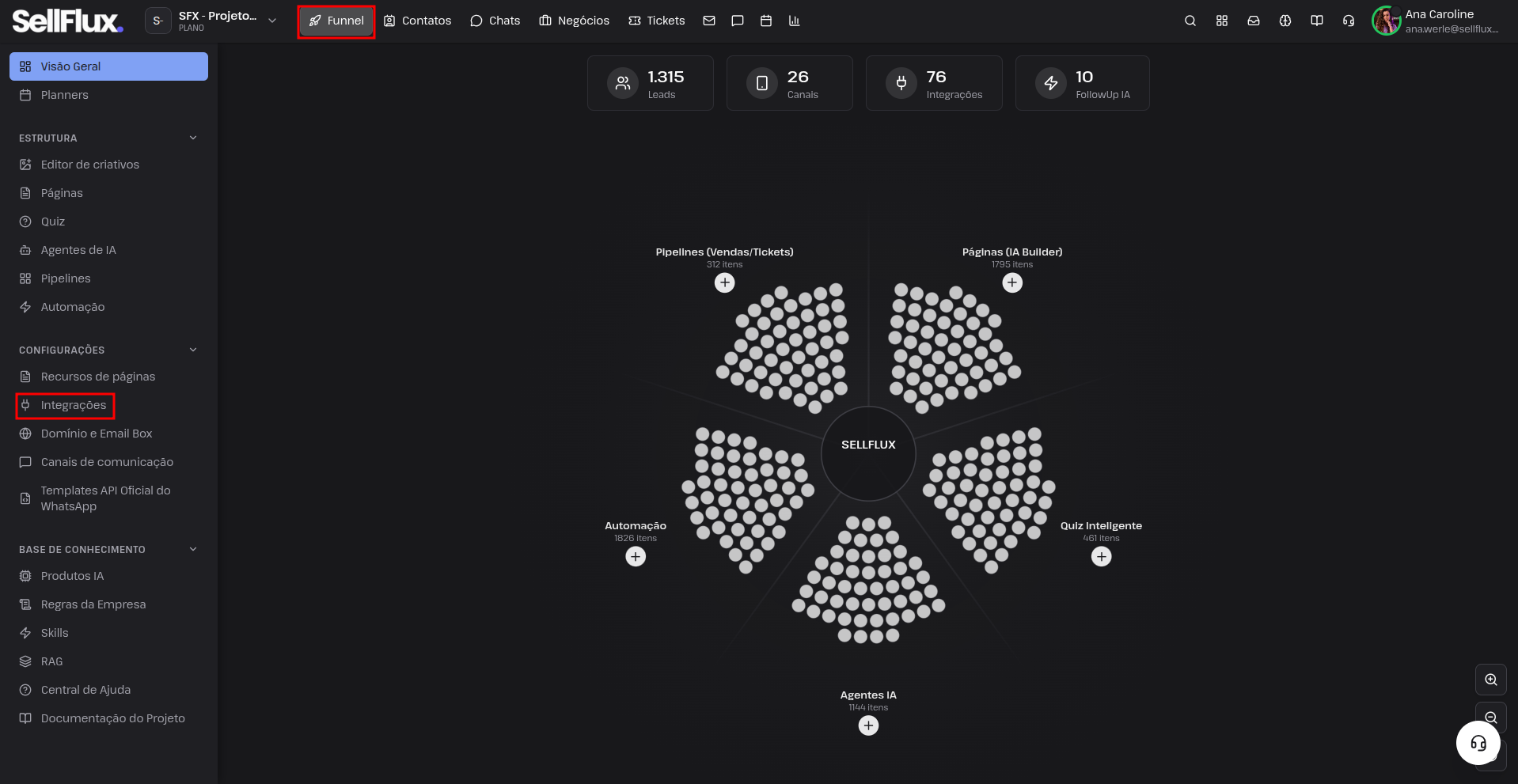Open RAG in the sidebar
This screenshot has width=1518, height=784.
(x=109, y=661)
